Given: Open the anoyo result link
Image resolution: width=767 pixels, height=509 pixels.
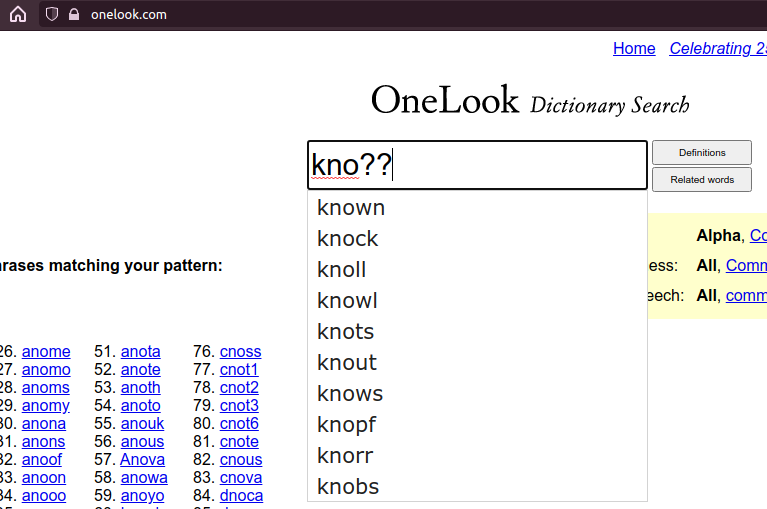Looking at the screenshot, I should point(142,496).
